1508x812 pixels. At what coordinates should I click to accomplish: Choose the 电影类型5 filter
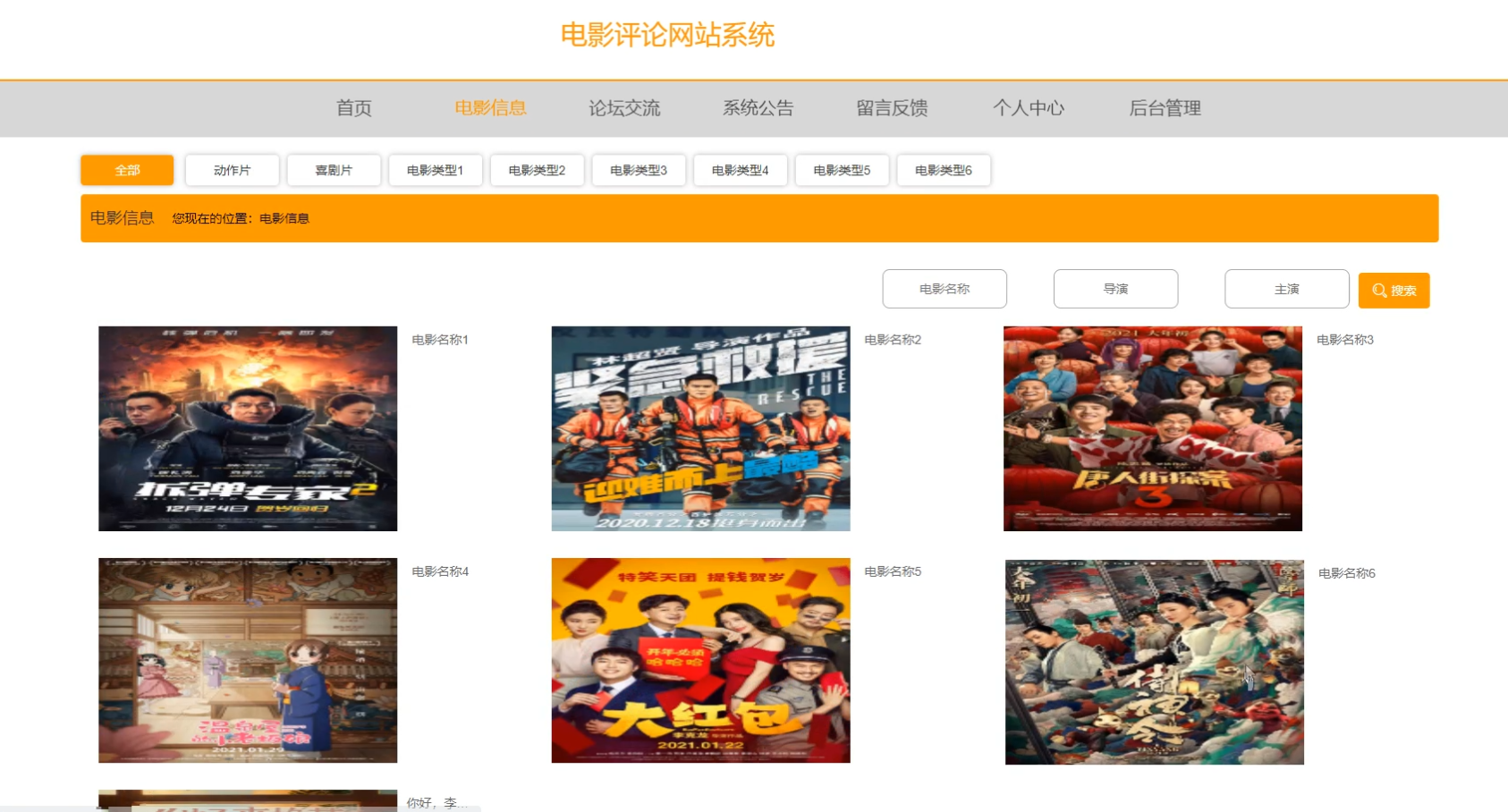coord(842,170)
